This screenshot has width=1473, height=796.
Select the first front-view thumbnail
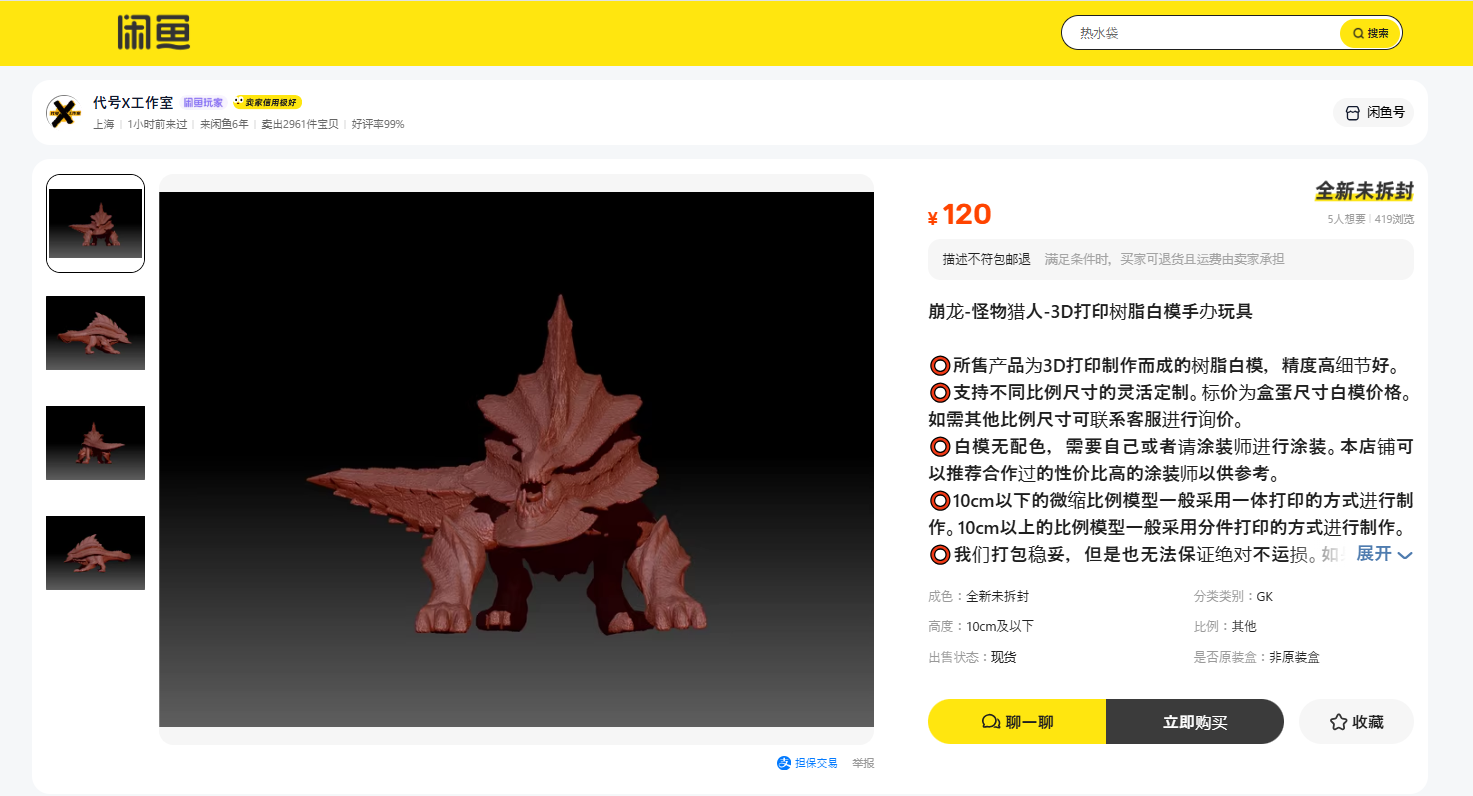pos(95,223)
